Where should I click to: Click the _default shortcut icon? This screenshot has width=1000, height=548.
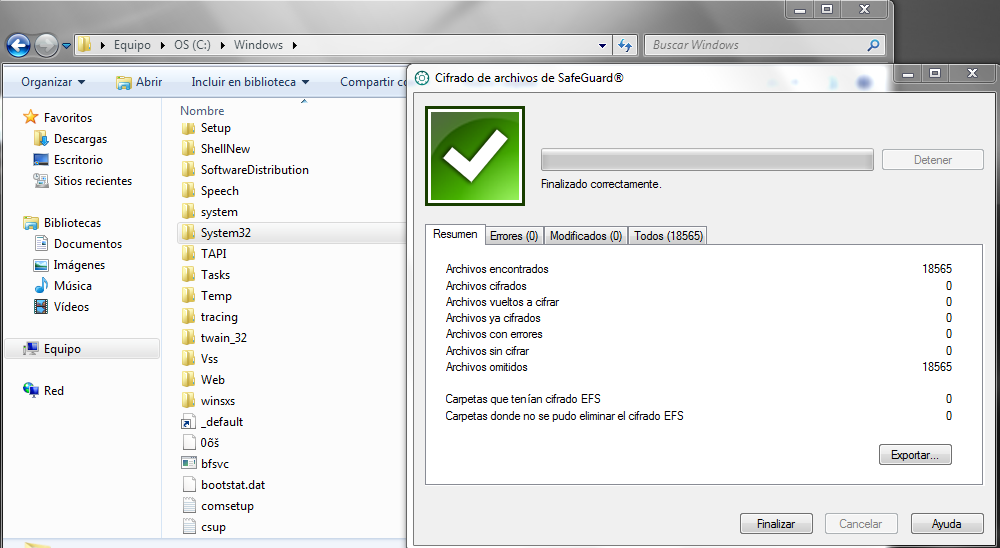188,422
